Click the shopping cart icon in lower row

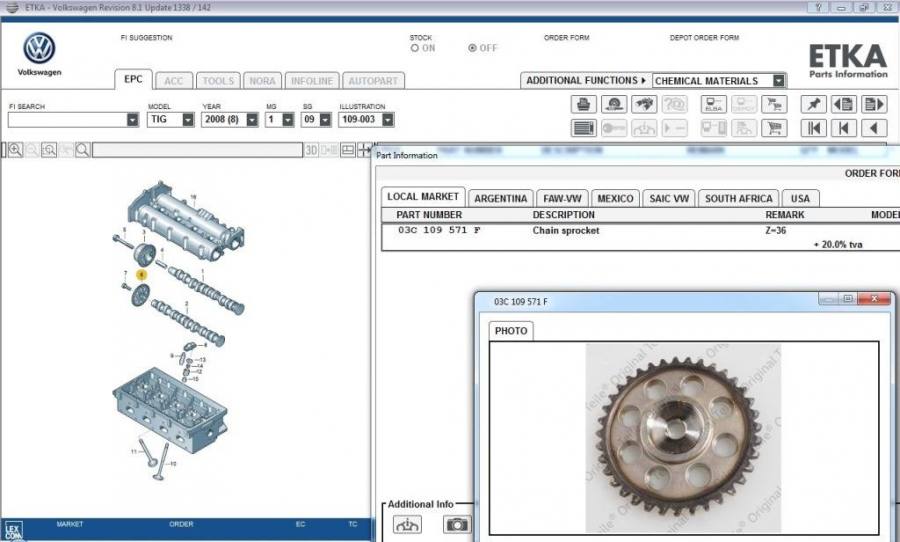pyautogui.click(x=773, y=128)
